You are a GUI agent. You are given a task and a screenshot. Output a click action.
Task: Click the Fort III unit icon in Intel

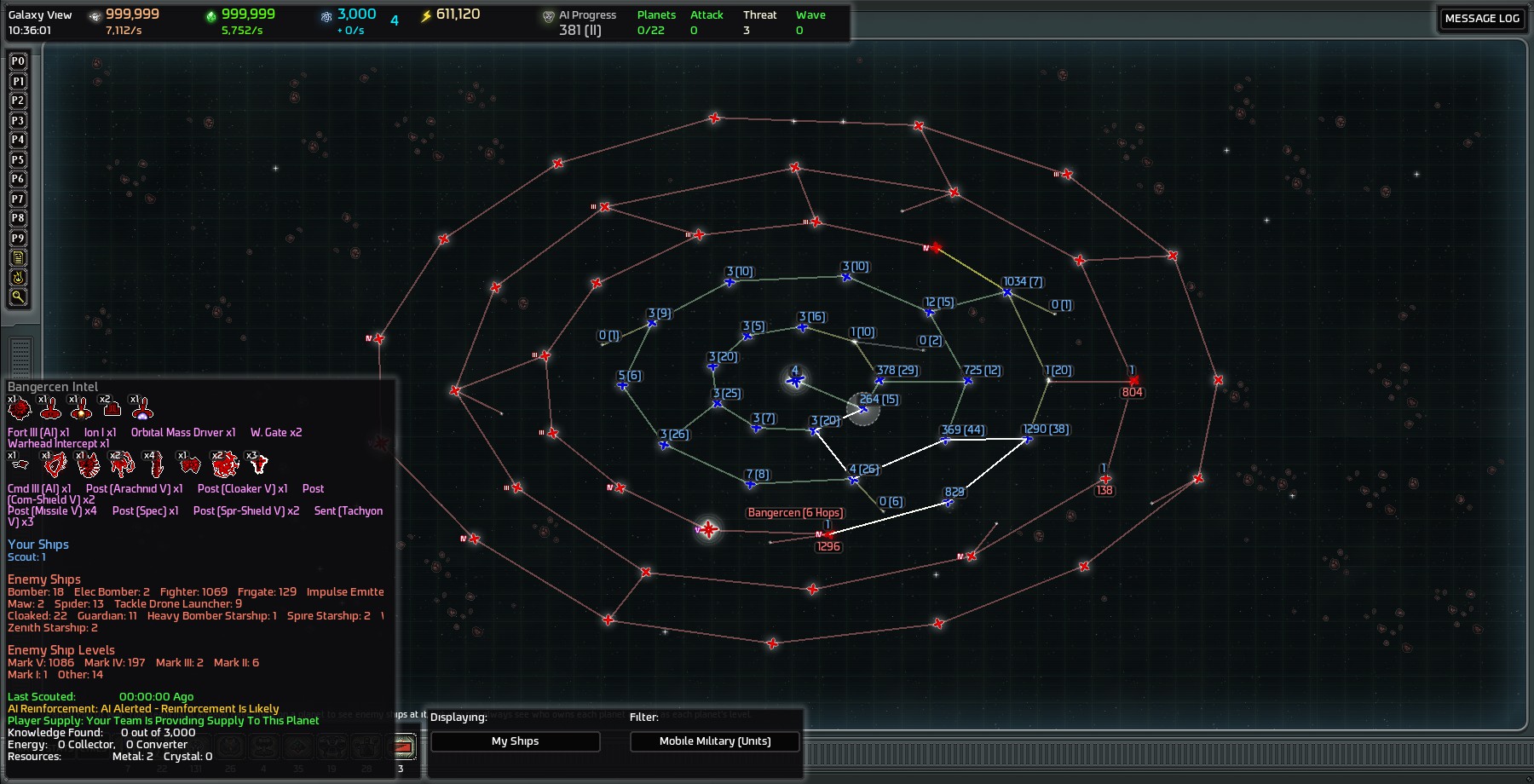pos(20,410)
